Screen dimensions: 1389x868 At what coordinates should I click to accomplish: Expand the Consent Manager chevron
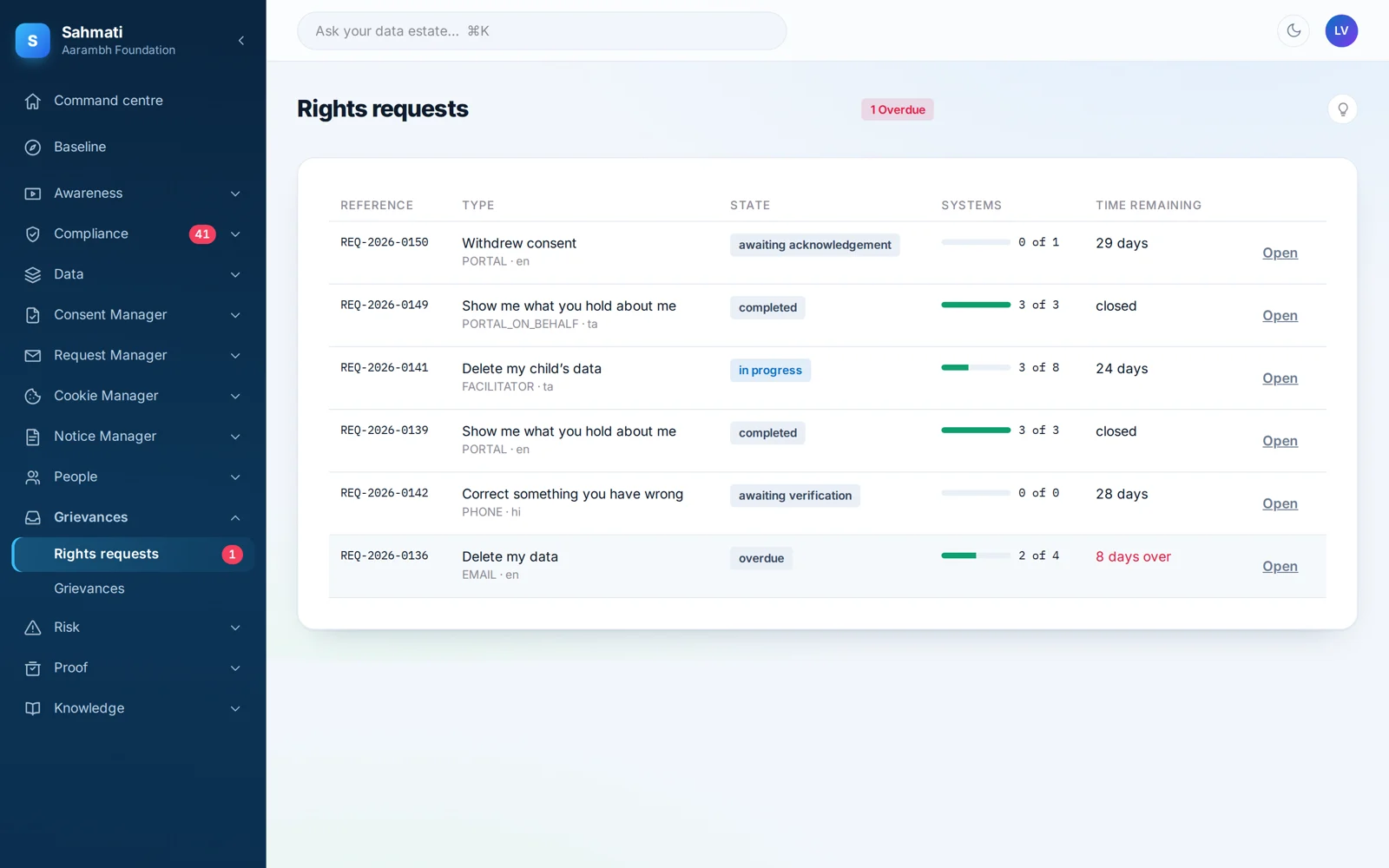[235, 315]
